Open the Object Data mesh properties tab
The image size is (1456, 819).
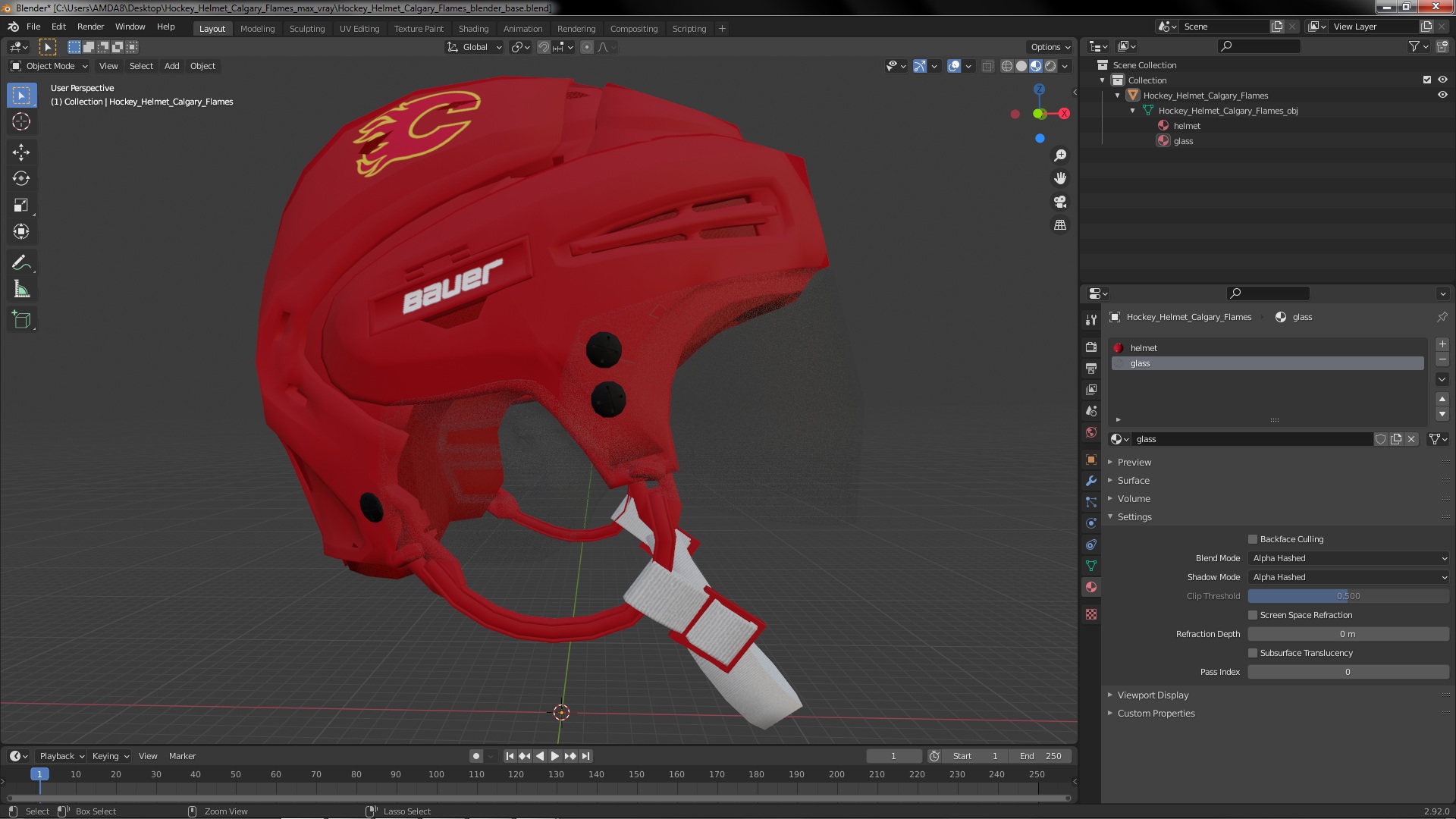click(1091, 566)
